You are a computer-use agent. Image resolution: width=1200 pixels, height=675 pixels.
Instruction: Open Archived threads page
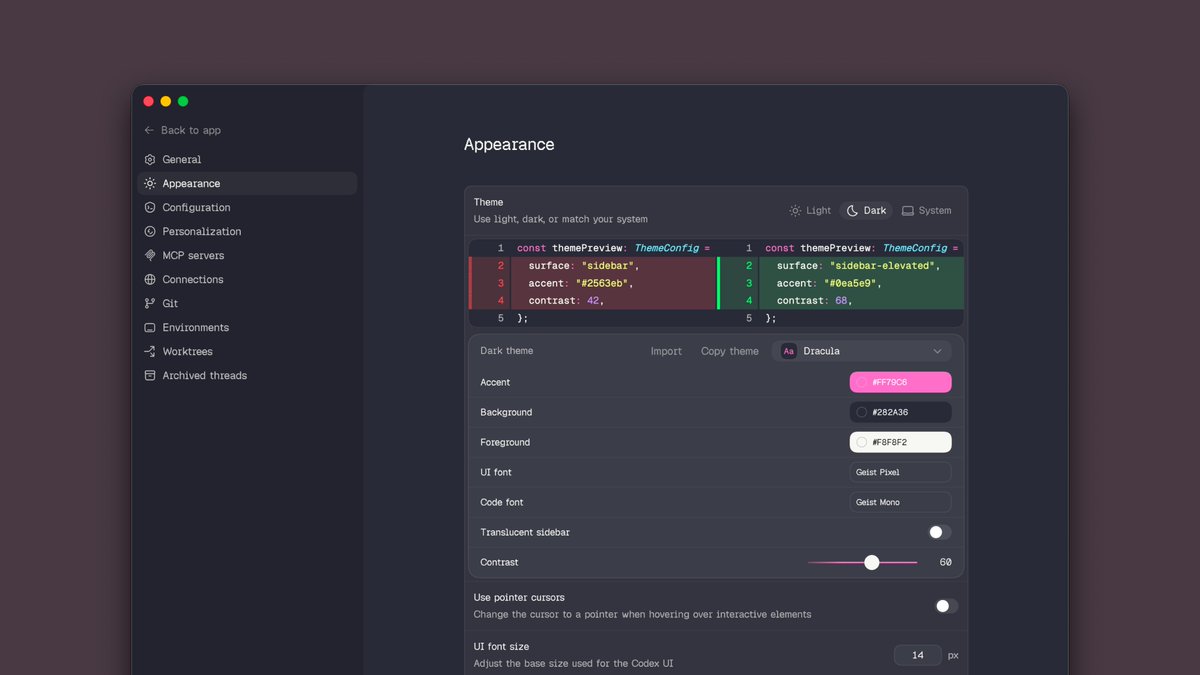click(247, 376)
